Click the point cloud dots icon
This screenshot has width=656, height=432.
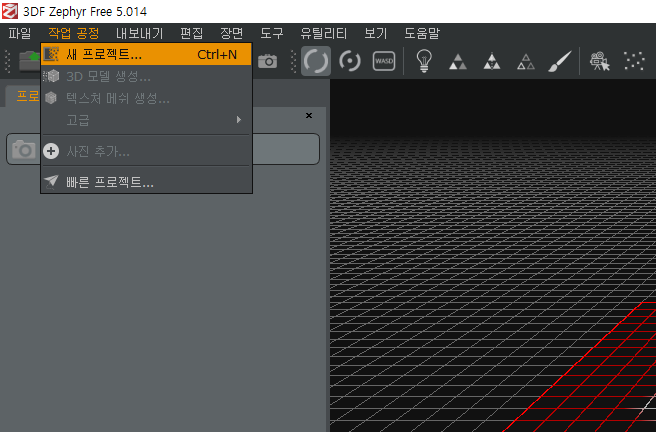pyautogui.click(x=634, y=61)
